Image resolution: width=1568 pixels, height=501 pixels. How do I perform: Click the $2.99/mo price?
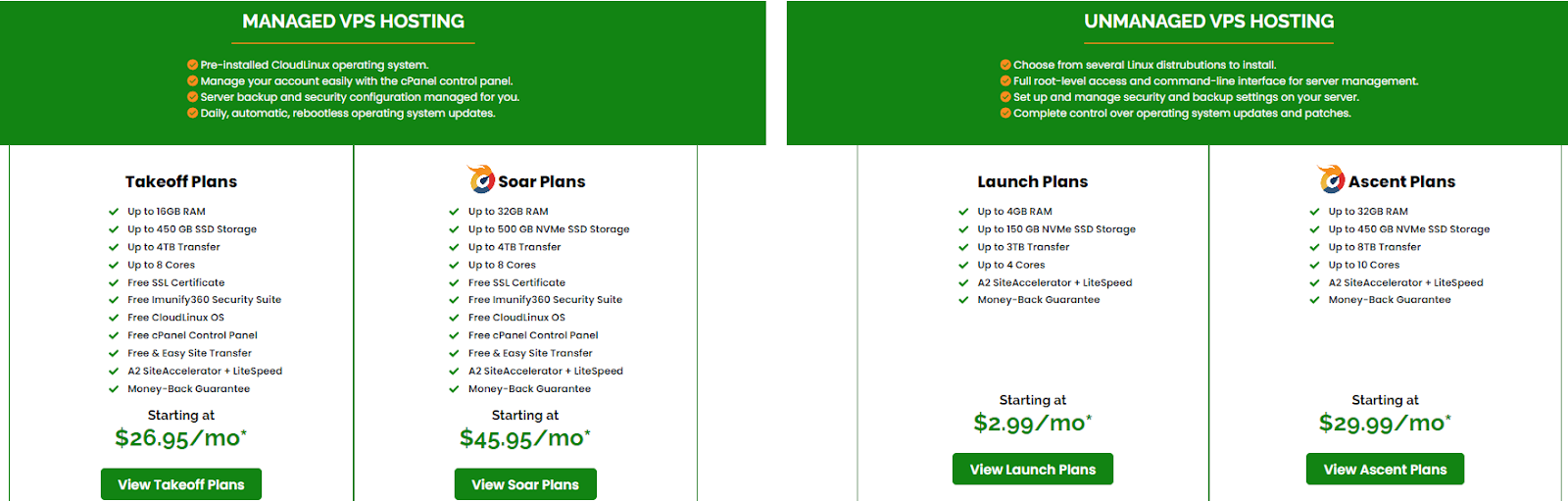pos(1033,424)
